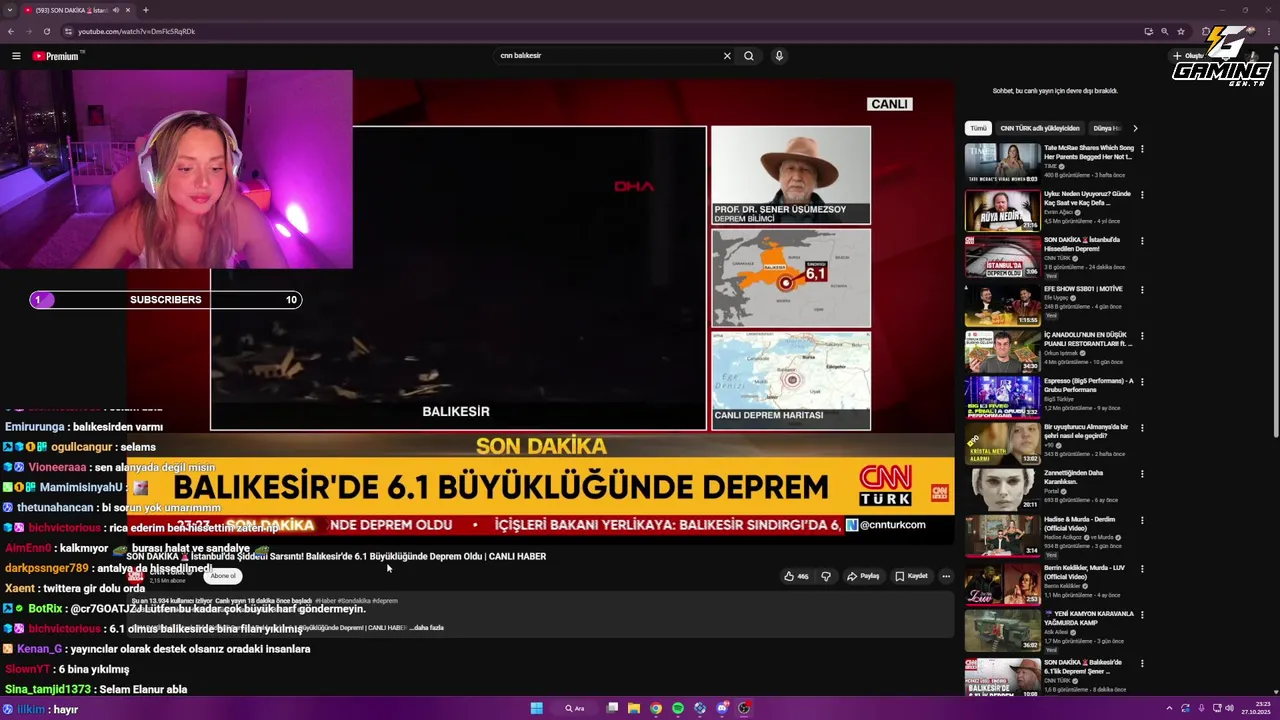Viewport: 1280px width, 720px height.
Task: Click the 'Oluştur' create button
Action: point(1189,56)
